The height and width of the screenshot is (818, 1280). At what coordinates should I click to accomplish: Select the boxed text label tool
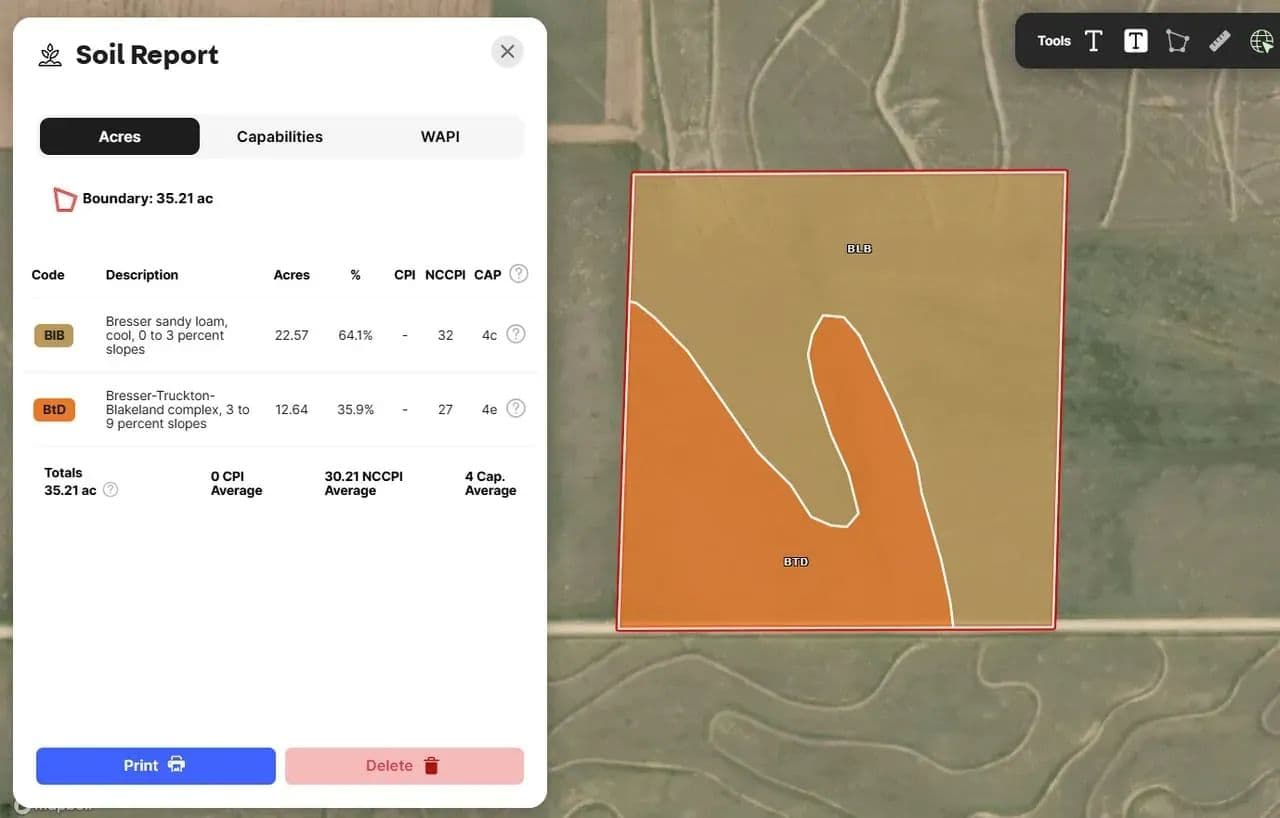1135,41
